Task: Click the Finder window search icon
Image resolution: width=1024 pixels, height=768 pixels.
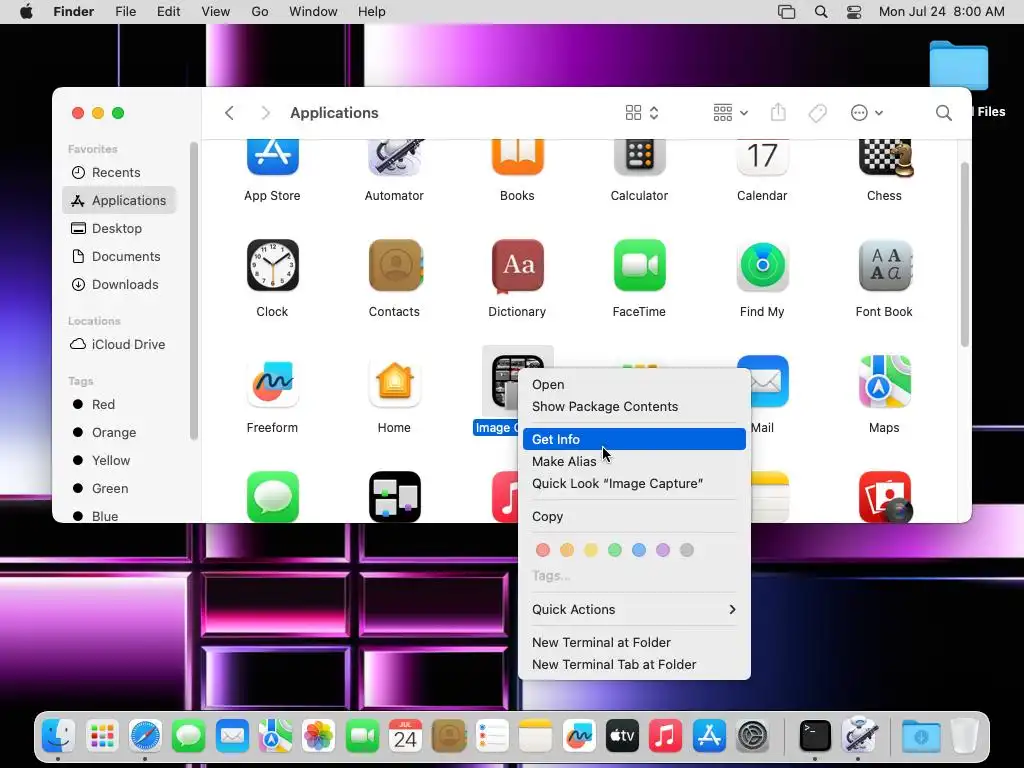Action: (943, 113)
